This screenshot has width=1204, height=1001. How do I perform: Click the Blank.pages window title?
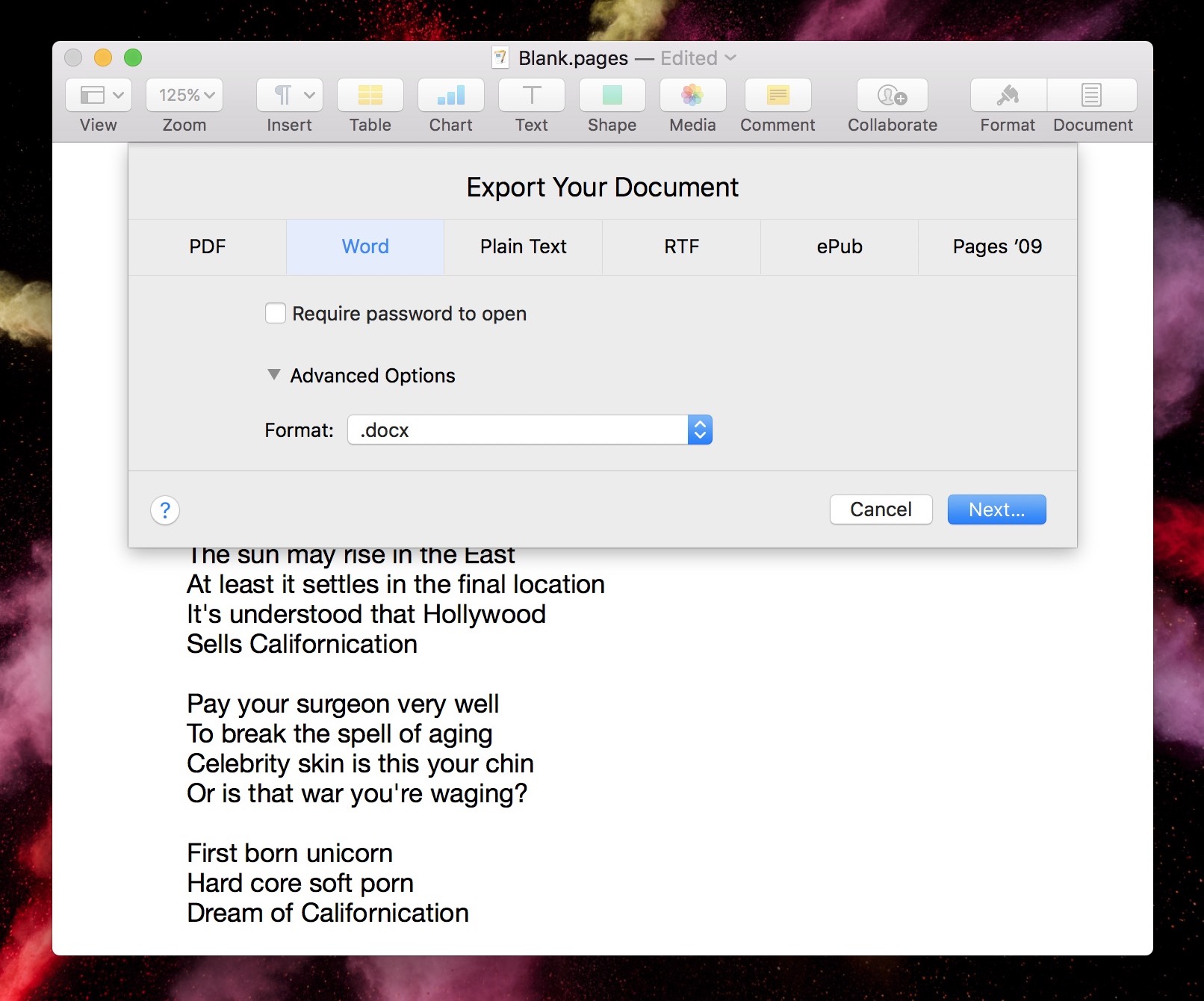(x=574, y=58)
